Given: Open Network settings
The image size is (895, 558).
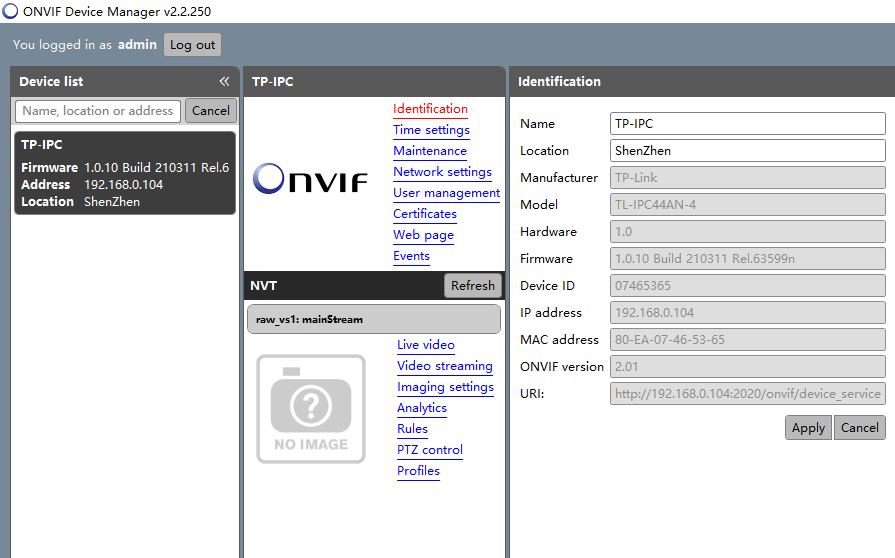Looking at the screenshot, I should tap(442, 172).
